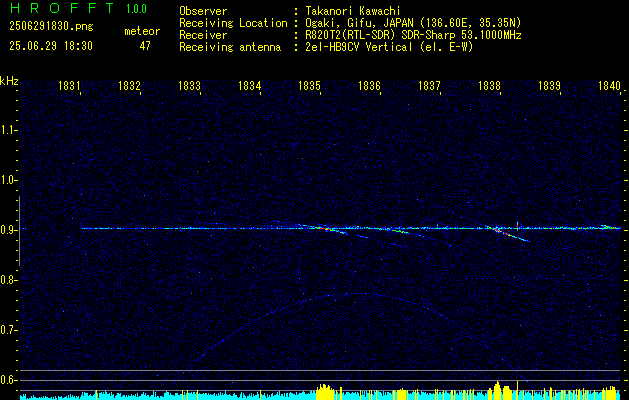
Task: Click the 1.1 frequency axis label
Action: coord(7,130)
